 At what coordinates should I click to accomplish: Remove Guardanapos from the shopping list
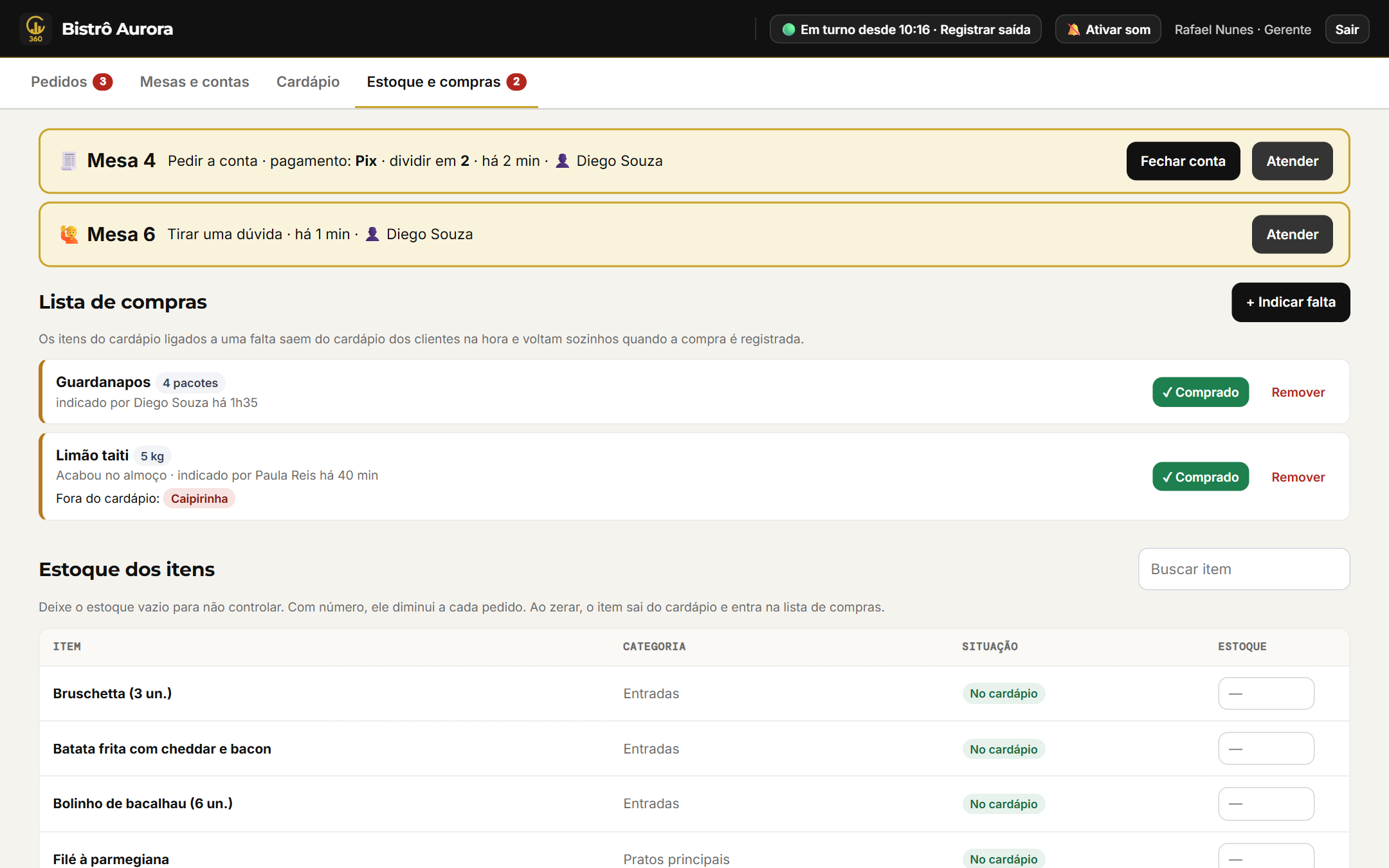tap(1298, 392)
